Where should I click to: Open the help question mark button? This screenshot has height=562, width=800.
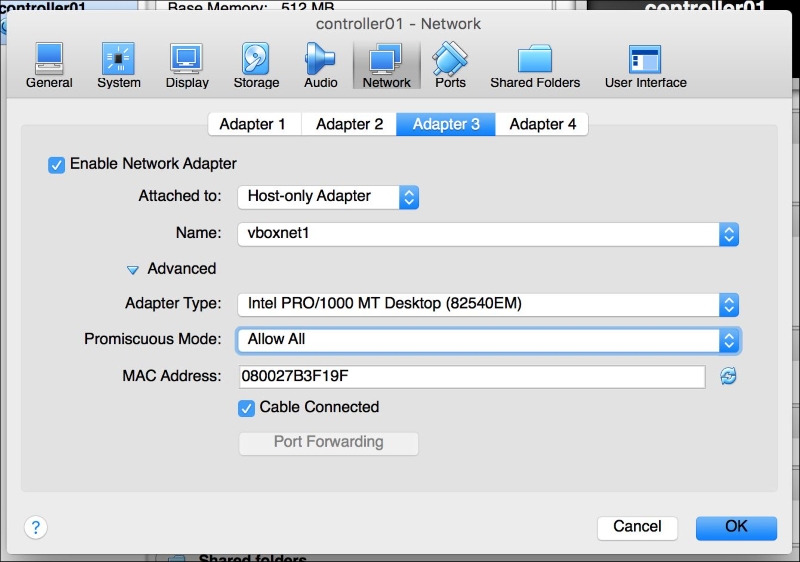pos(36,527)
